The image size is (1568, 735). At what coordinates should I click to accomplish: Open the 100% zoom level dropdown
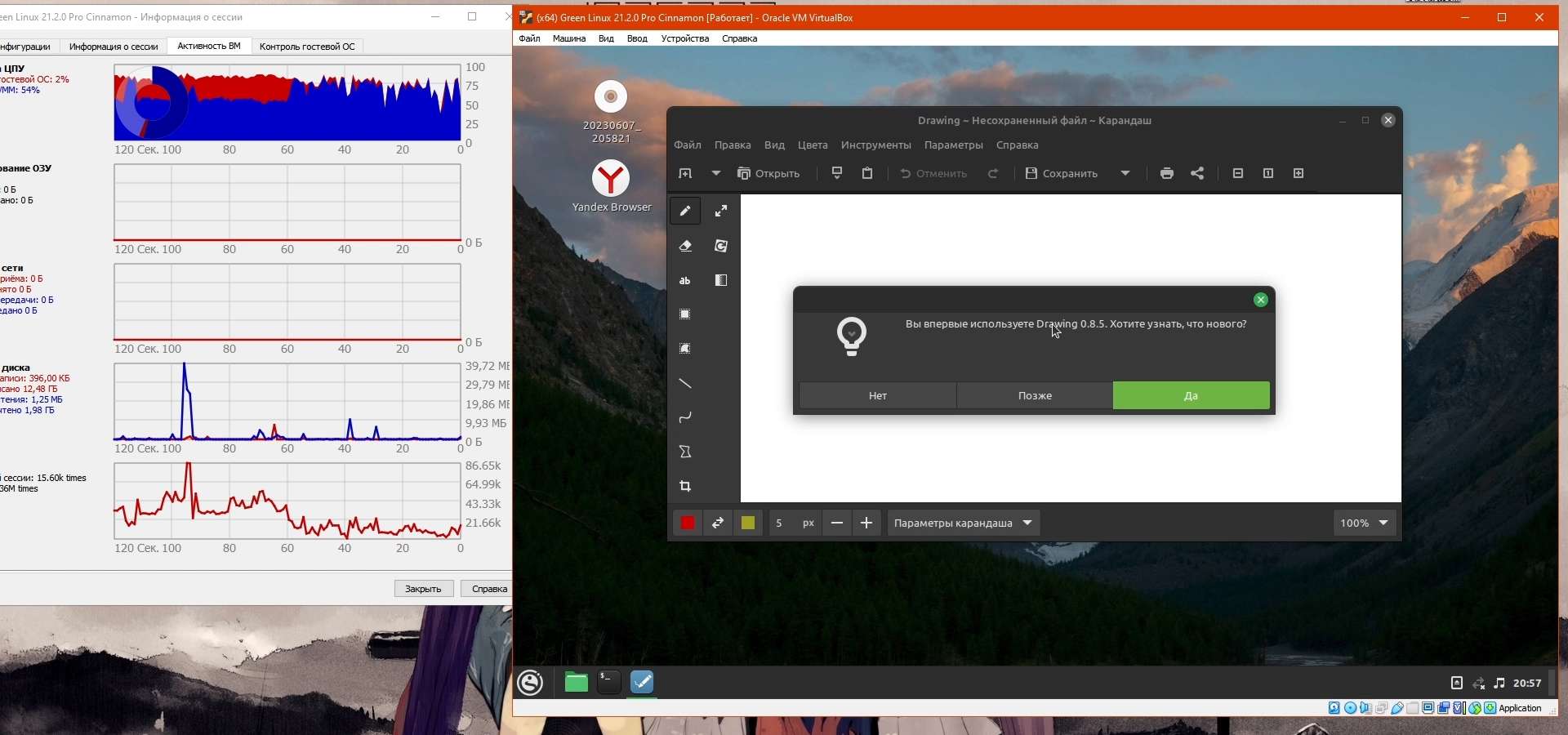point(1365,523)
